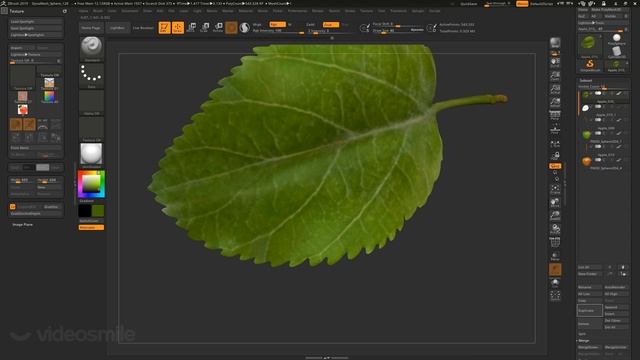Open the LightBox button
The image size is (640, 360).
tap(118, 28)
